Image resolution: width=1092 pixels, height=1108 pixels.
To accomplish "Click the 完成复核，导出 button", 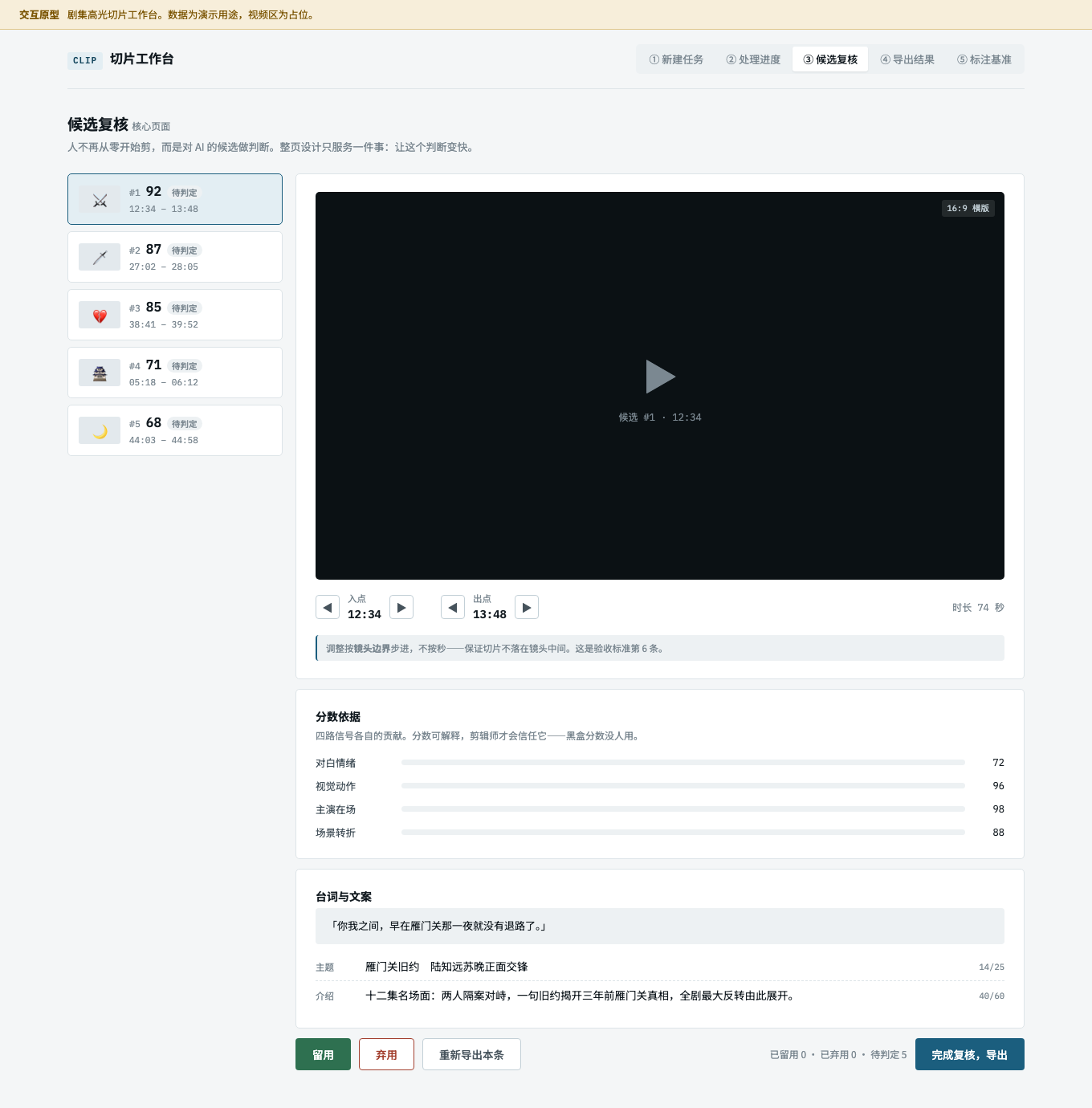I will (x=970, y=1054).
